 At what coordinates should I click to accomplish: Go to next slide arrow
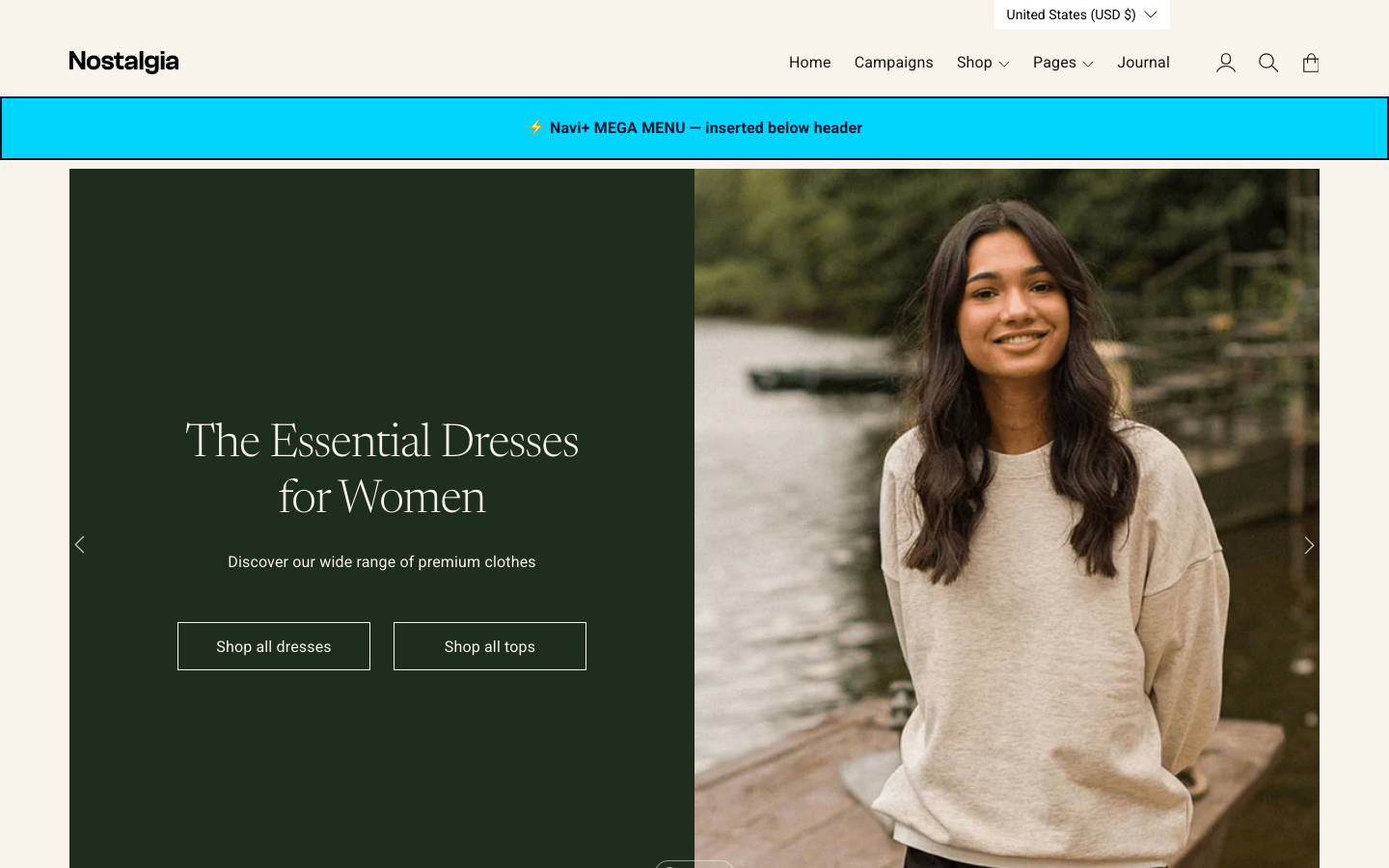(x=1309, y=545)
